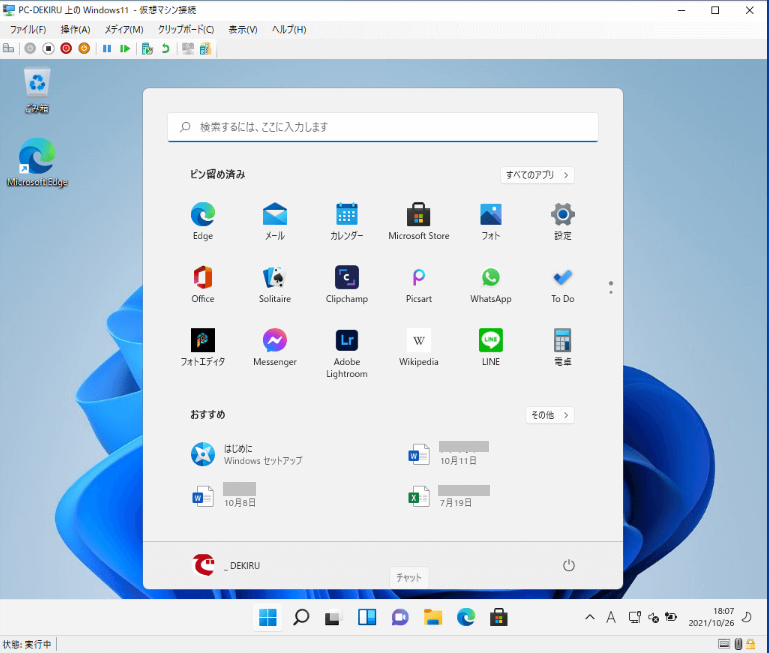Click the green Reset/Resume toolbar button

[125, 48]
